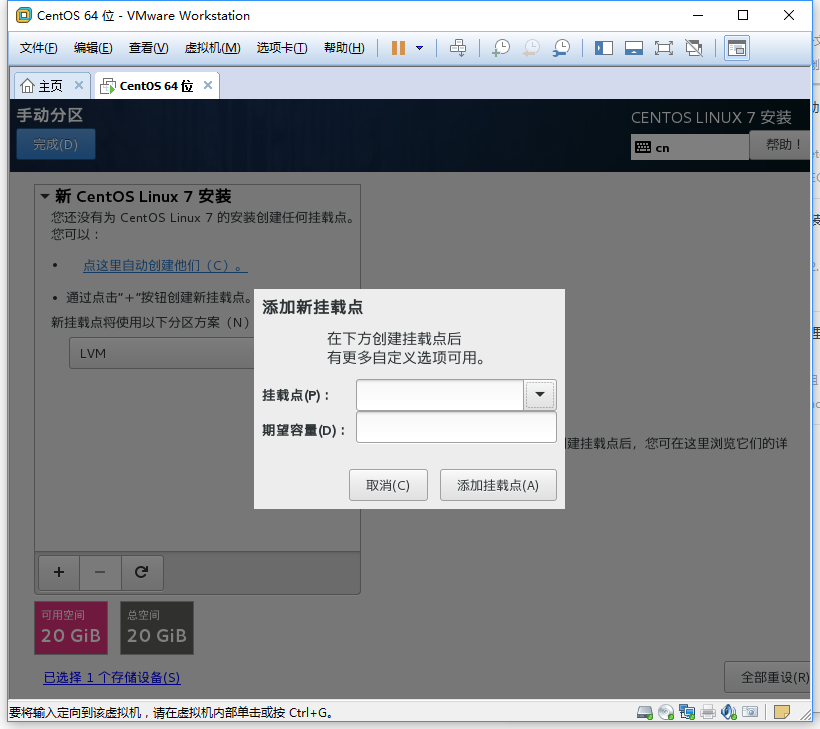Focus the 挂载点(P) text field
The image size is (820, 729).
click(x=440, y=395)
